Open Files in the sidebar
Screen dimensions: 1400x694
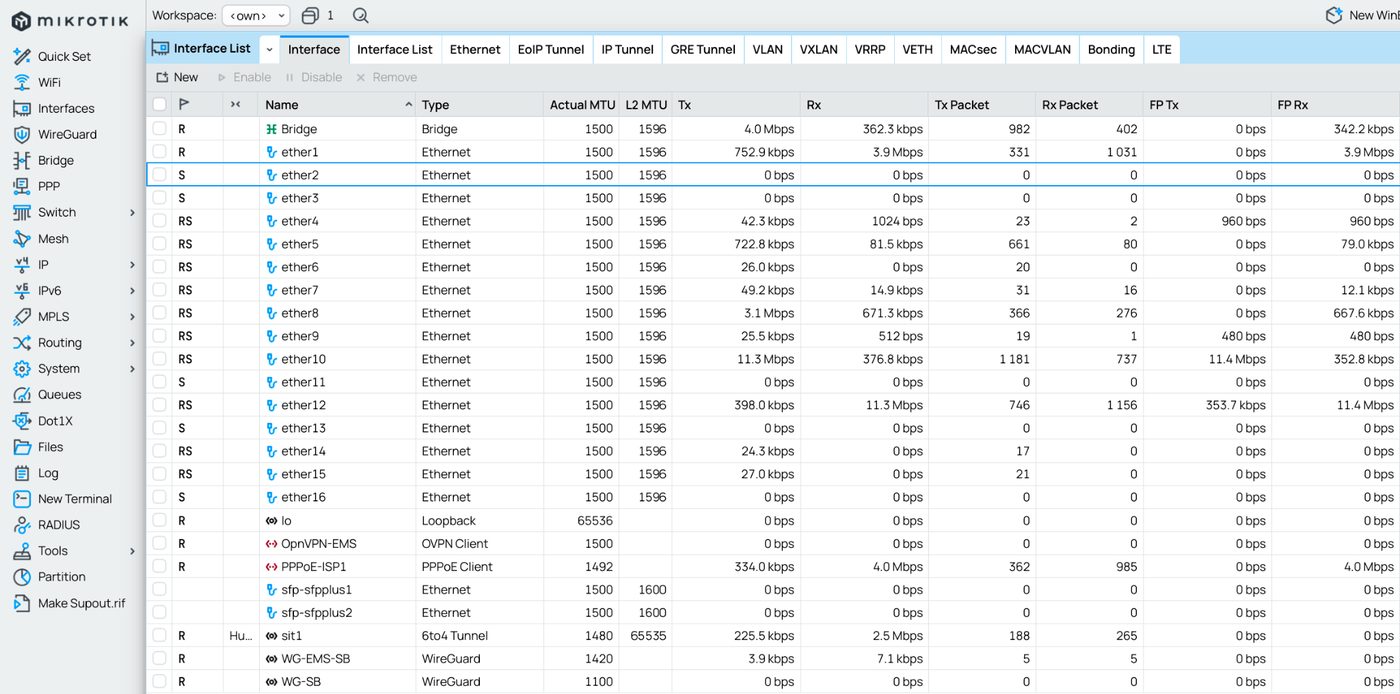point(50,447)
